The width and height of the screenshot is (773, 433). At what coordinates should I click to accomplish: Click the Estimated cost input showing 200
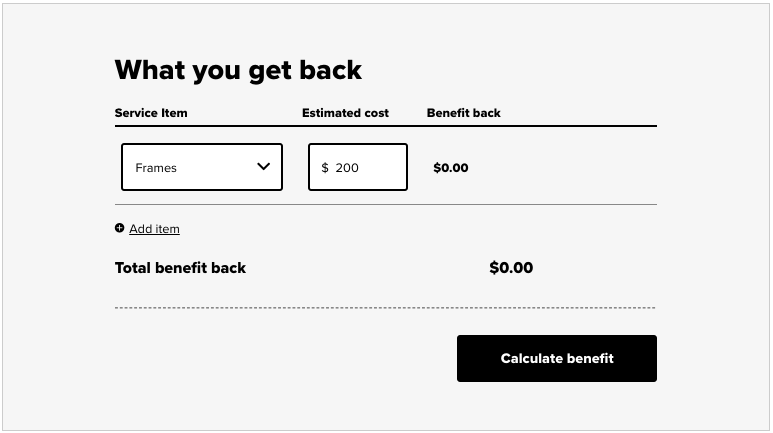coord(358,167)
